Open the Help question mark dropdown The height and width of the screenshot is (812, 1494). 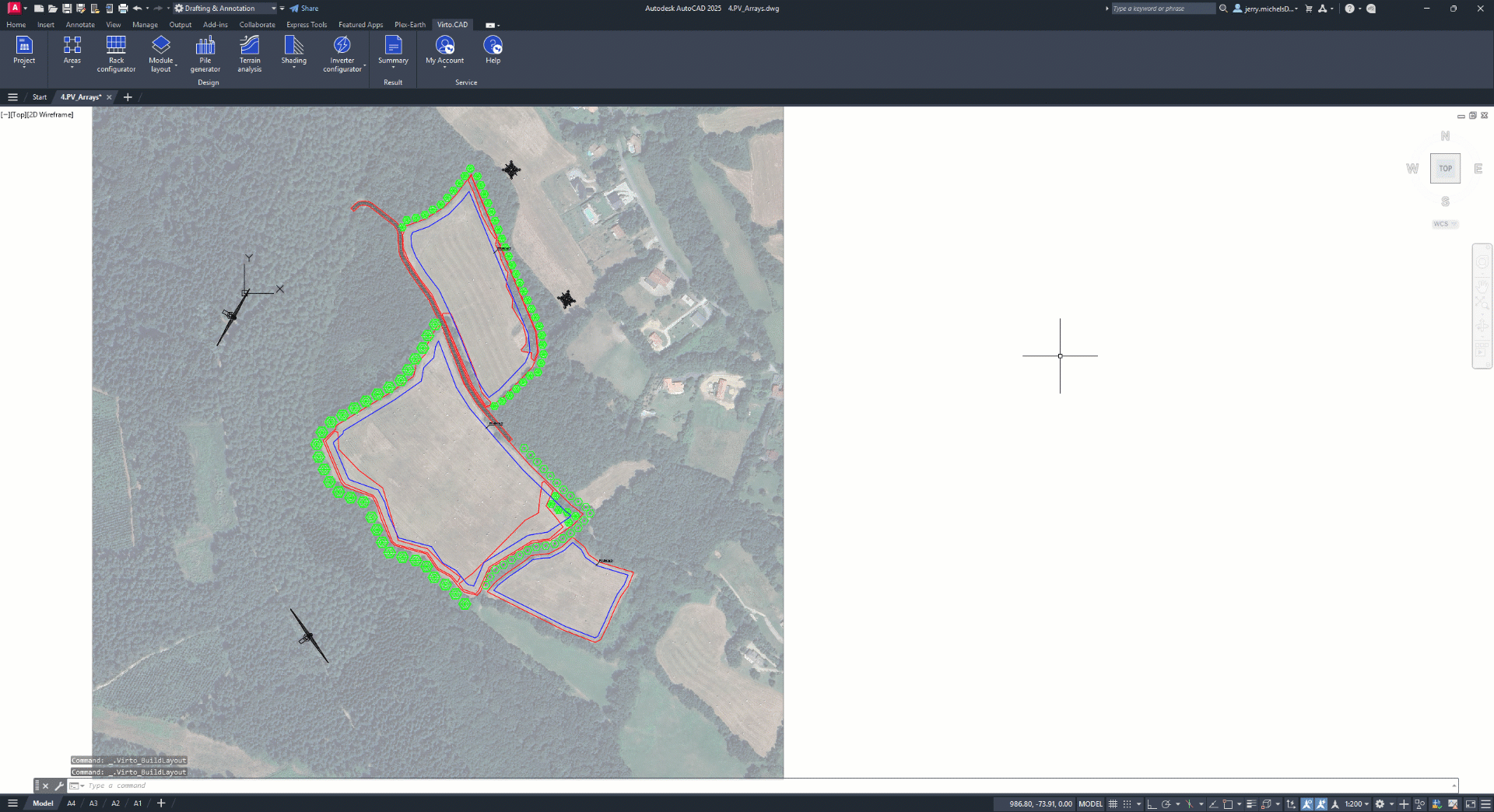click(x=1359, y=9)
